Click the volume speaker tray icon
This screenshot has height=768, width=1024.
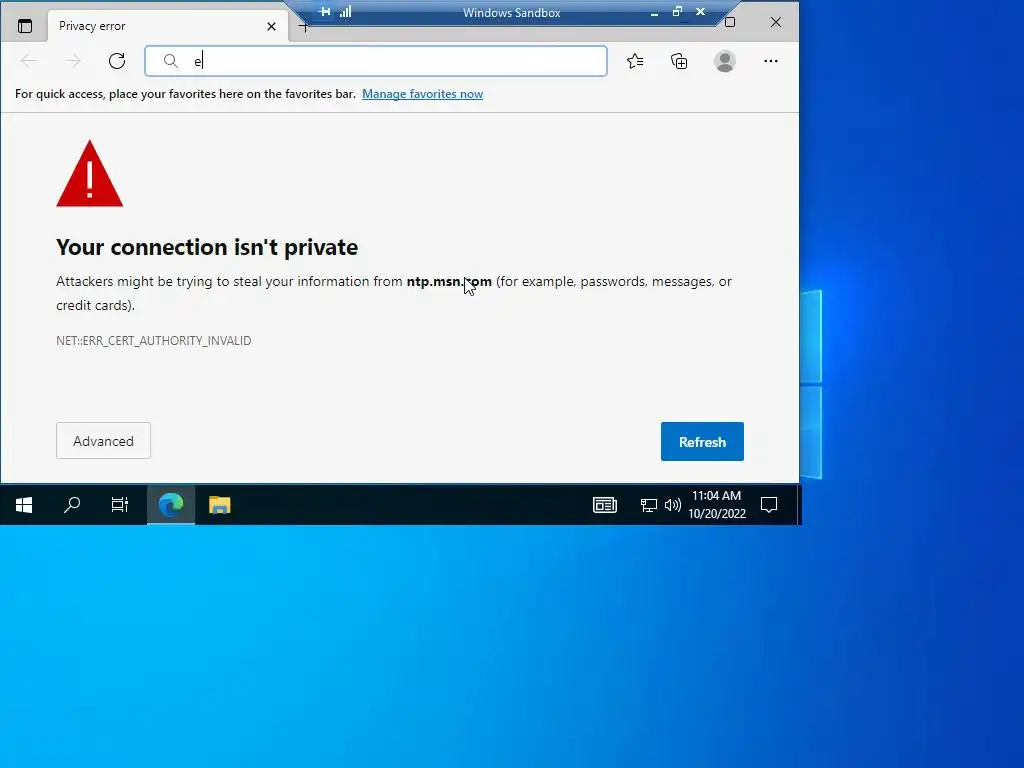pyautogui.click(x=673, y=505)
